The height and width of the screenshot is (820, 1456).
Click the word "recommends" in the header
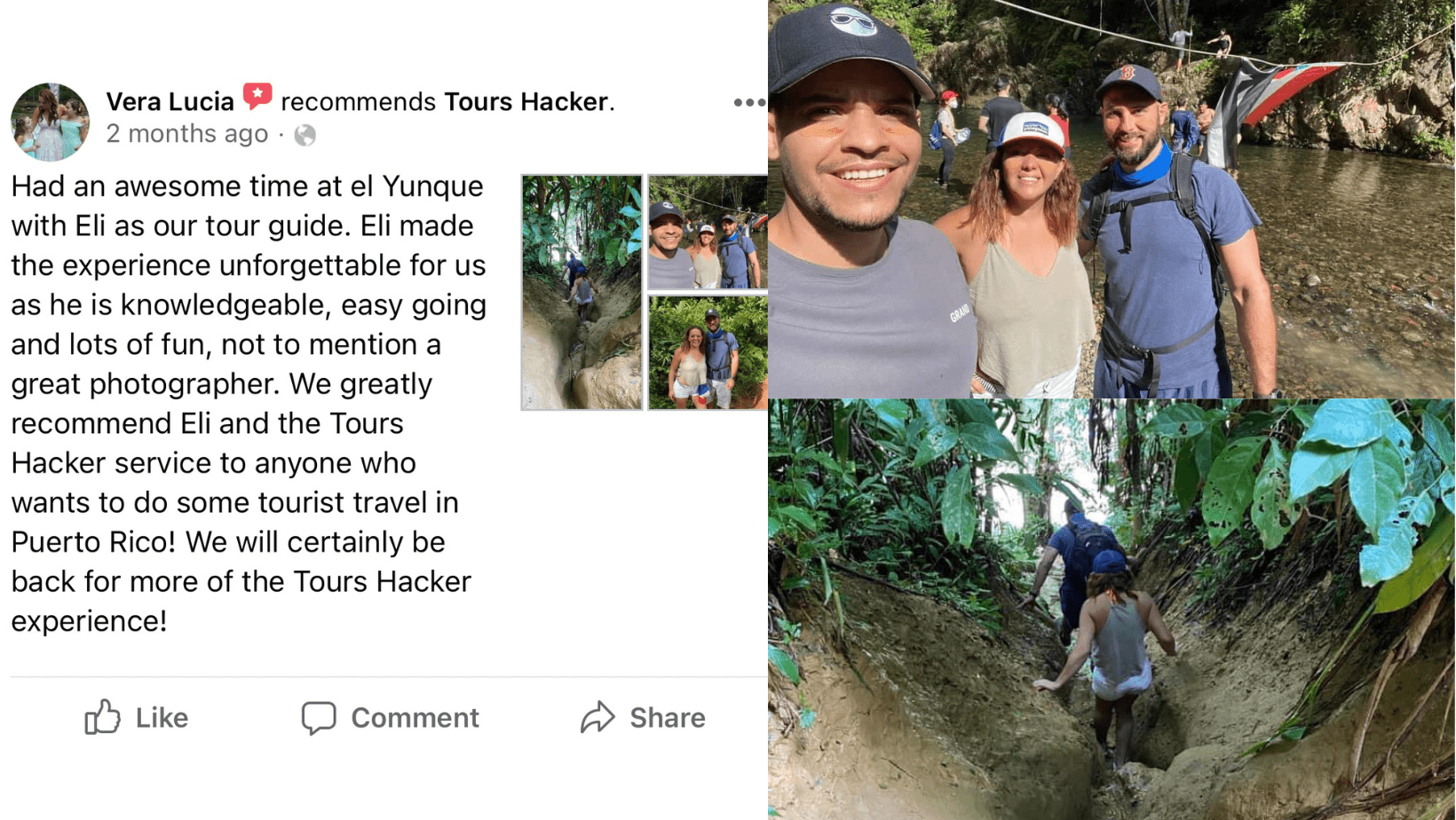click(358, 102)
